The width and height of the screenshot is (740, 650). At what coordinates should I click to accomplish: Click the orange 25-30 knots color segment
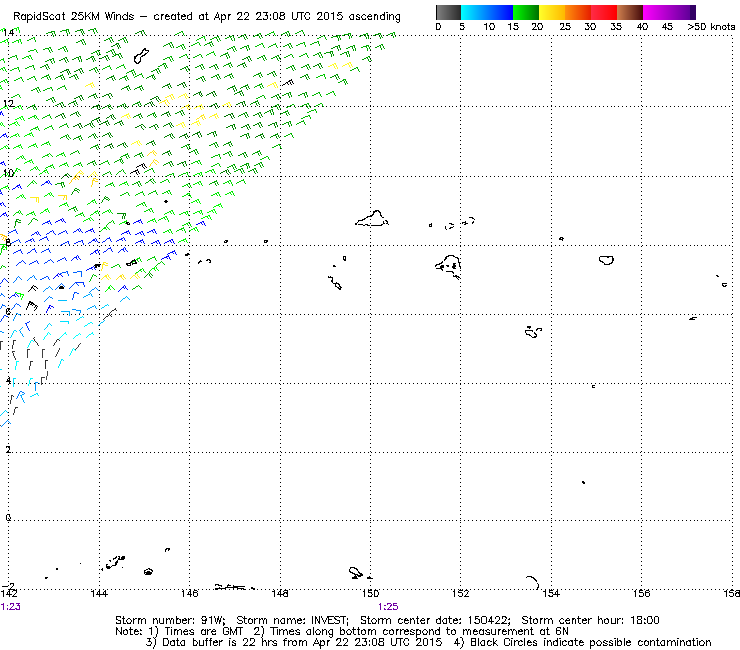coord(578,12)
